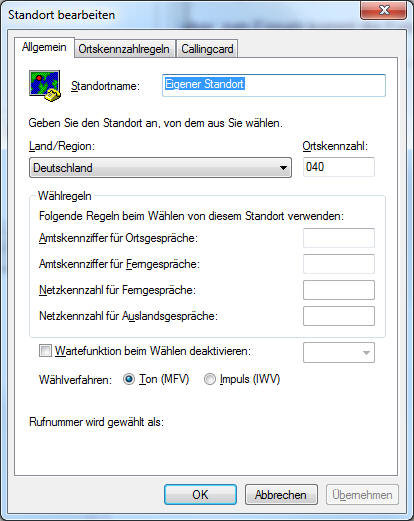Open the Allgemein tab
Image resolution: width=414 pixels, height=521 pixels.
[44, 47]
